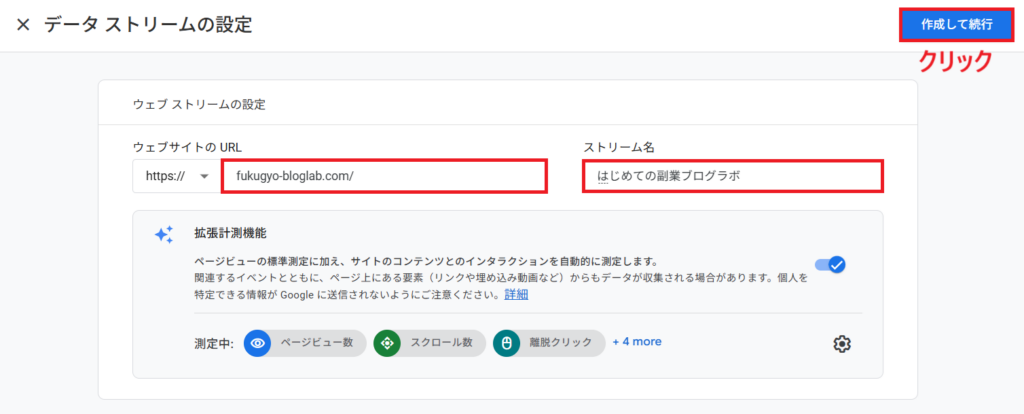Close the data stream setup dialog

pyautogui.click(x=23, y=25)
